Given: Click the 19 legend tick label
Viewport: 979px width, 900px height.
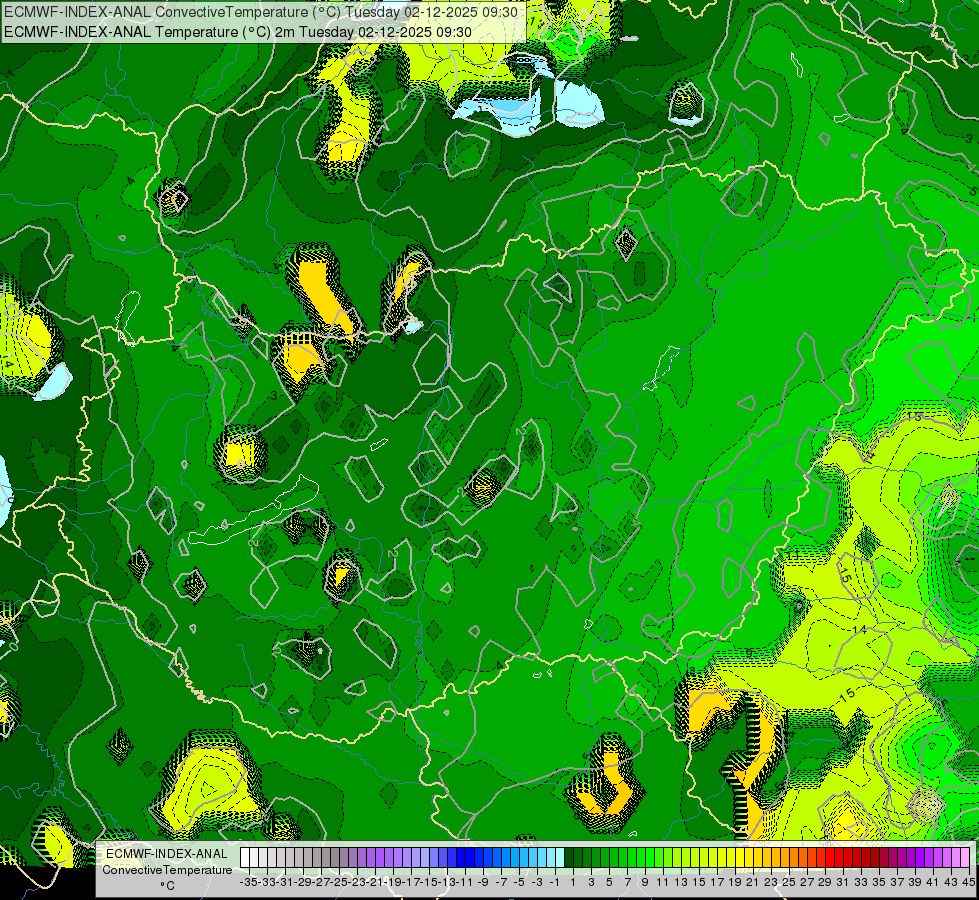Looking at the screenshot, I should coord(735,883).
